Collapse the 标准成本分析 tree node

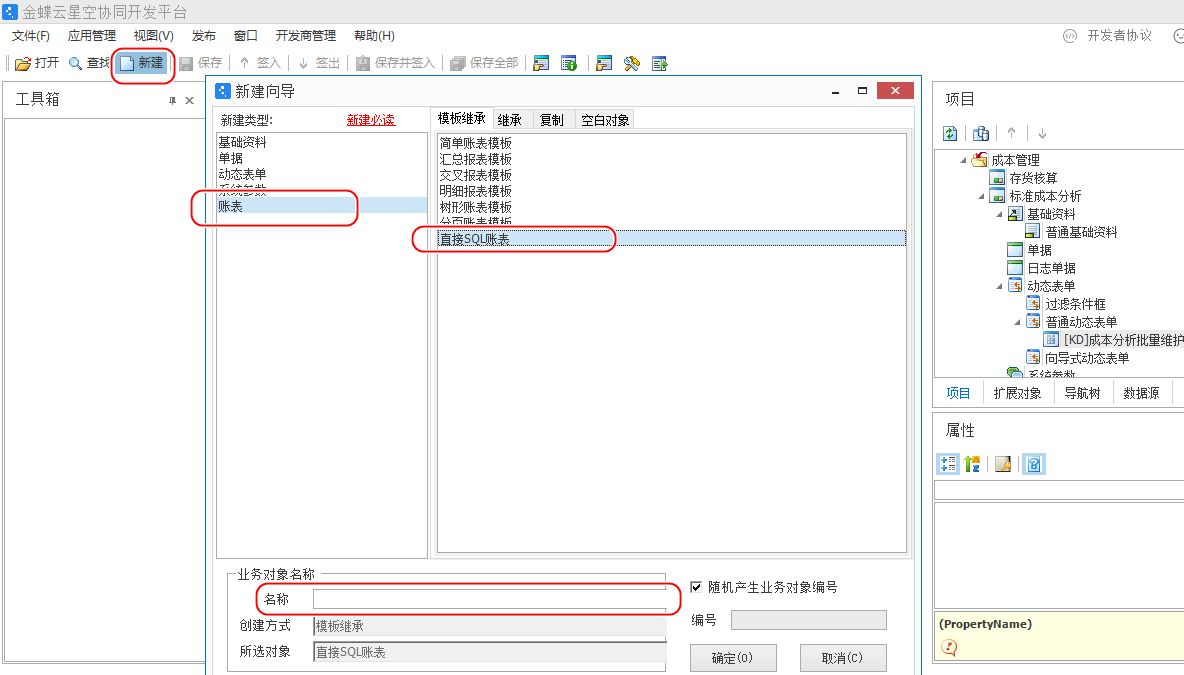tap(981, 196)
